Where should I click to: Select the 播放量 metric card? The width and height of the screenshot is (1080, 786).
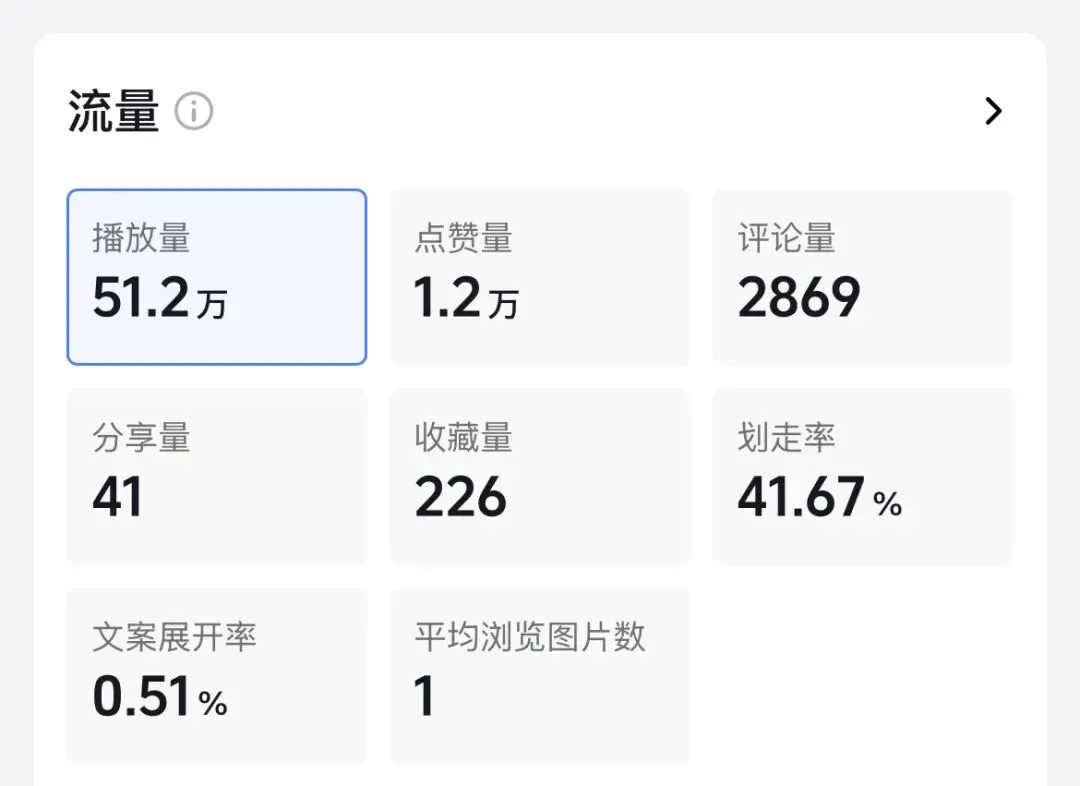click(216, 276)
